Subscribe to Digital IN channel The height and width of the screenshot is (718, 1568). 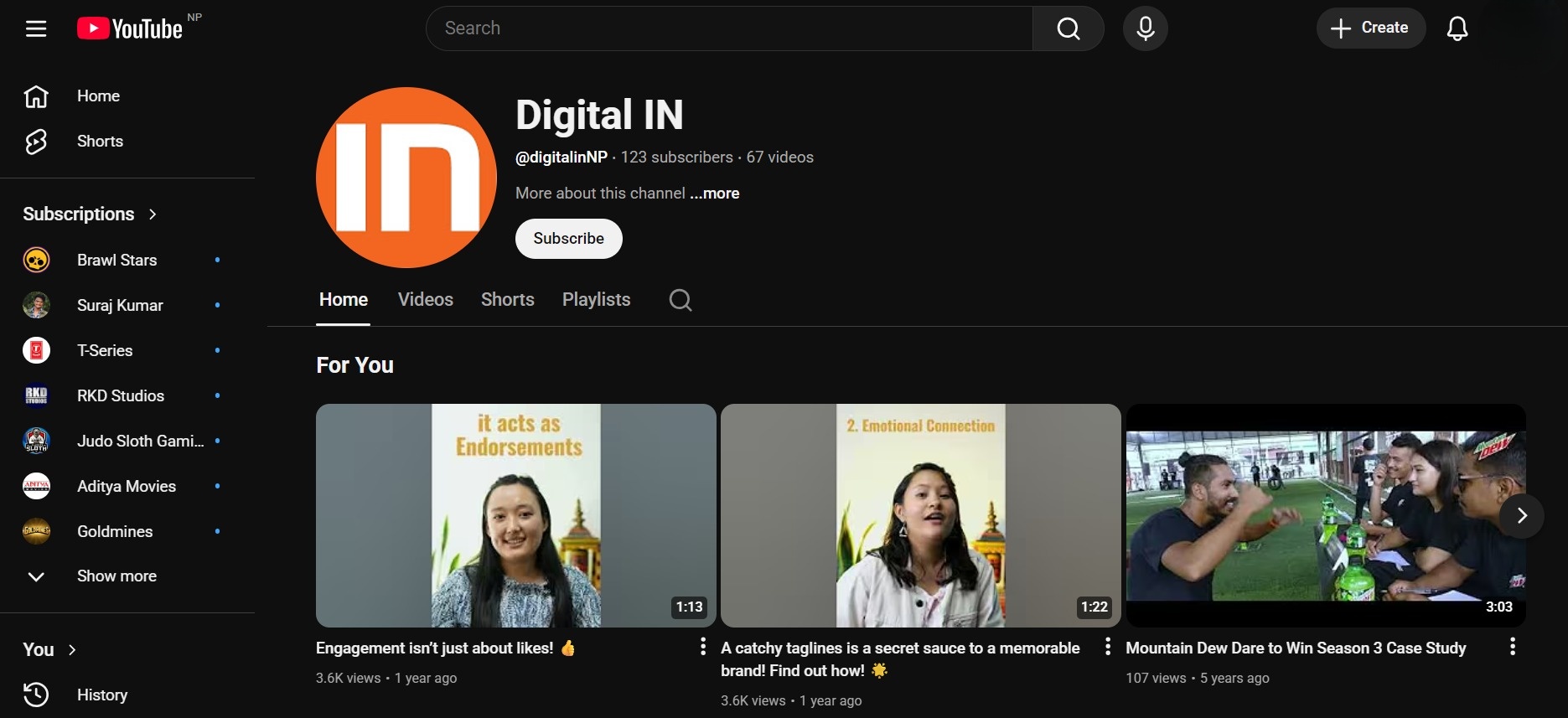click(568, 239)
